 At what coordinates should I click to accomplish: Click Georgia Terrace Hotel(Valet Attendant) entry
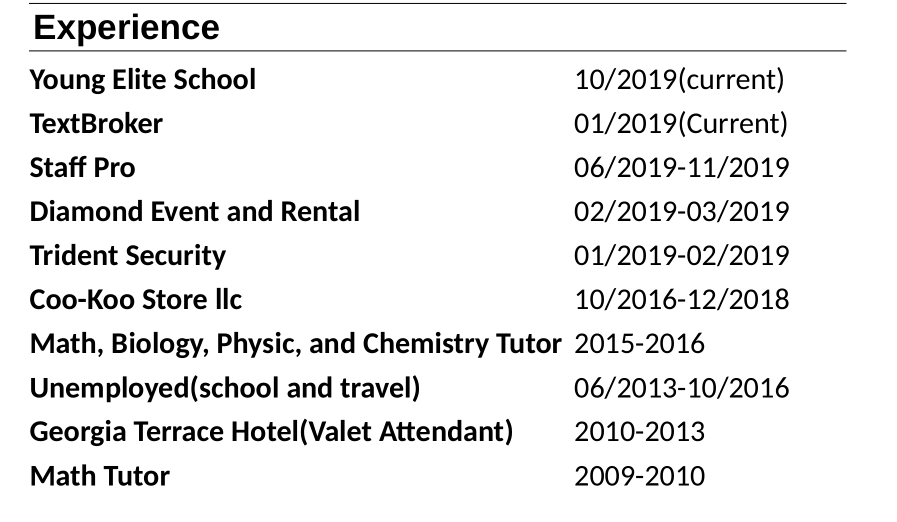click(271, 432)
